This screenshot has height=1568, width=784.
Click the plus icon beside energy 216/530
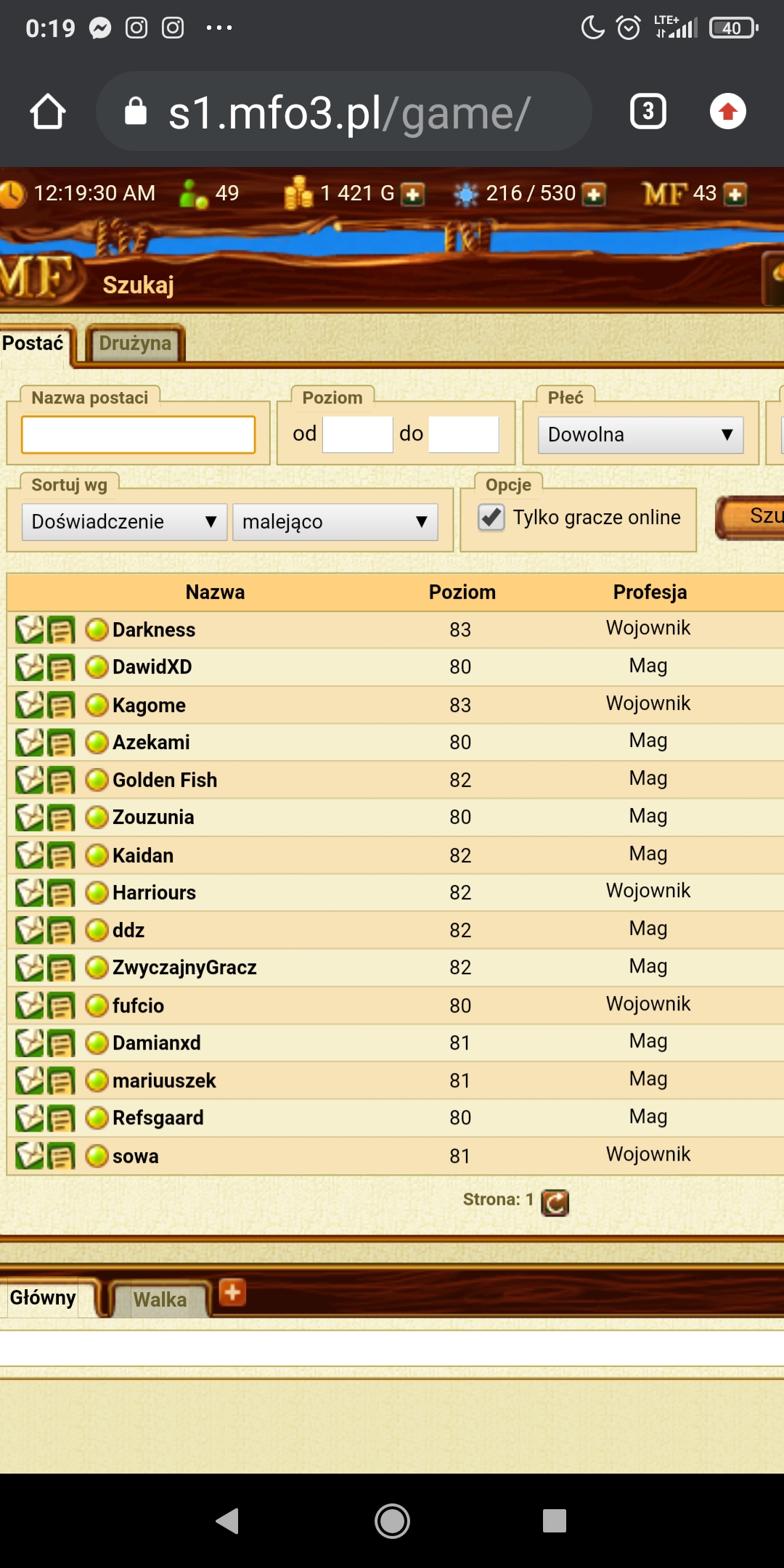594,195
